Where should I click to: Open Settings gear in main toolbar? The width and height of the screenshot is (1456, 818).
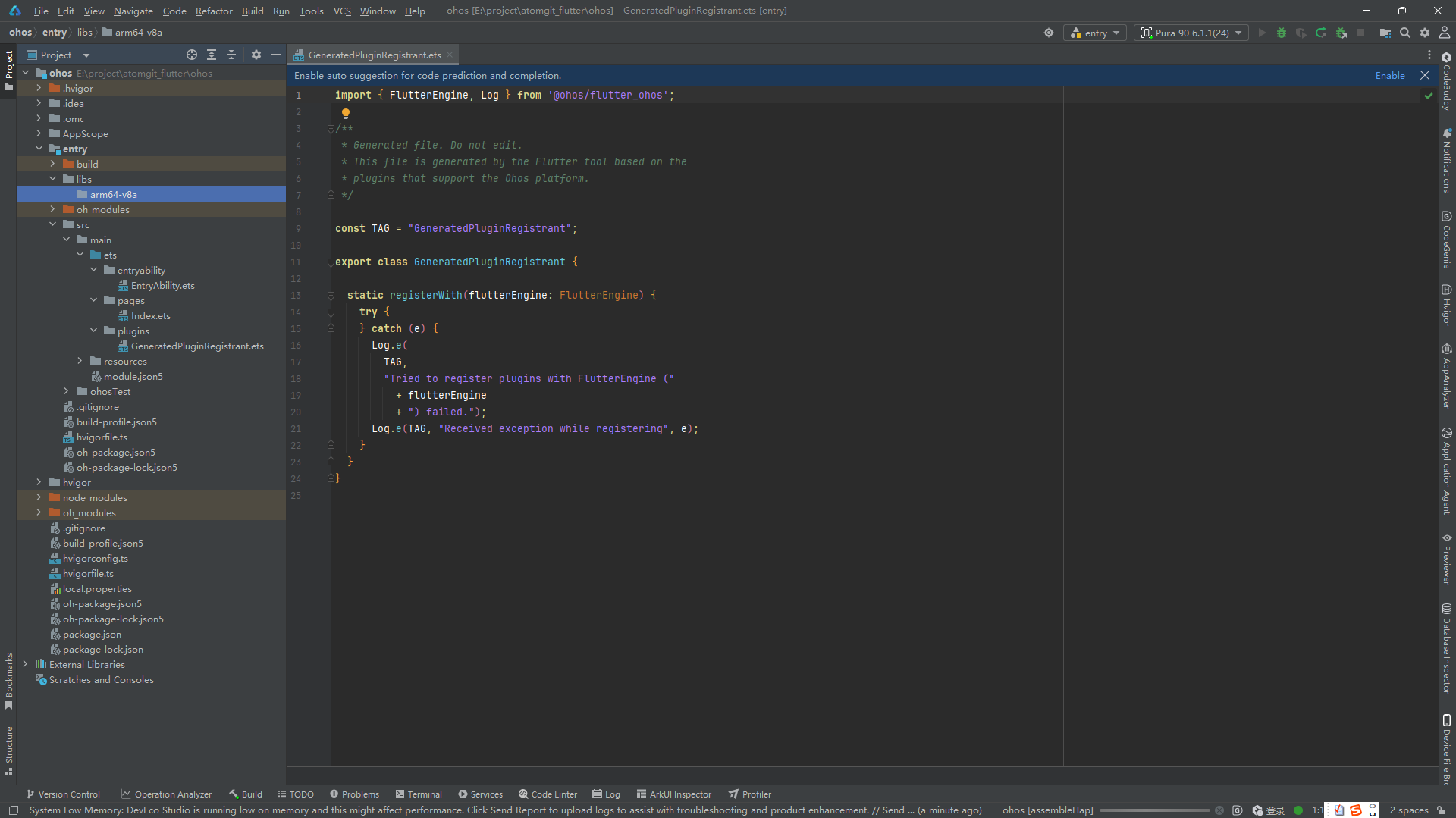[1425, 33]
